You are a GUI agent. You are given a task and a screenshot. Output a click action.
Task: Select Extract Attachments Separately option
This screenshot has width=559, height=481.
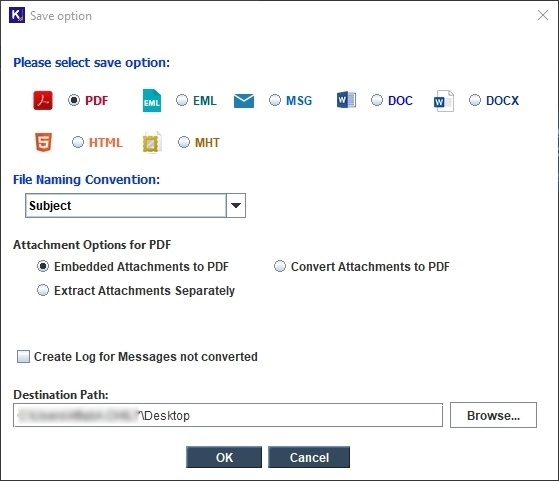click(x=43, y=290)
